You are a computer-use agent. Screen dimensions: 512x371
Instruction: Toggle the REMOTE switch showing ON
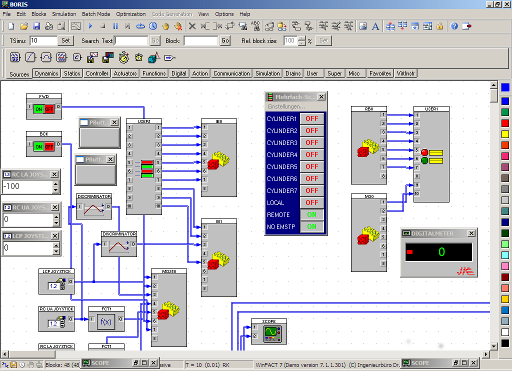pyautogui.click(x=312, y=215)
